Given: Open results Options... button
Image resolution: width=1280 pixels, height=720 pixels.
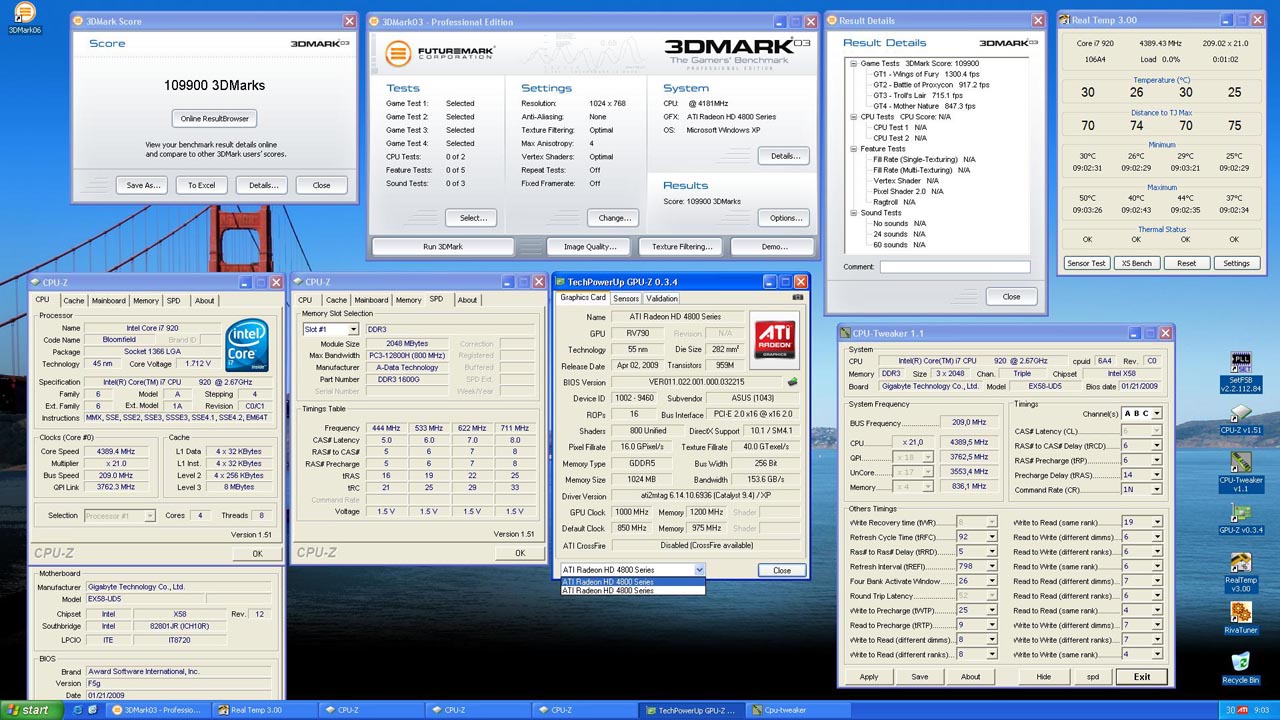Looking at the screenshot, I should click(x=785, y=217).
